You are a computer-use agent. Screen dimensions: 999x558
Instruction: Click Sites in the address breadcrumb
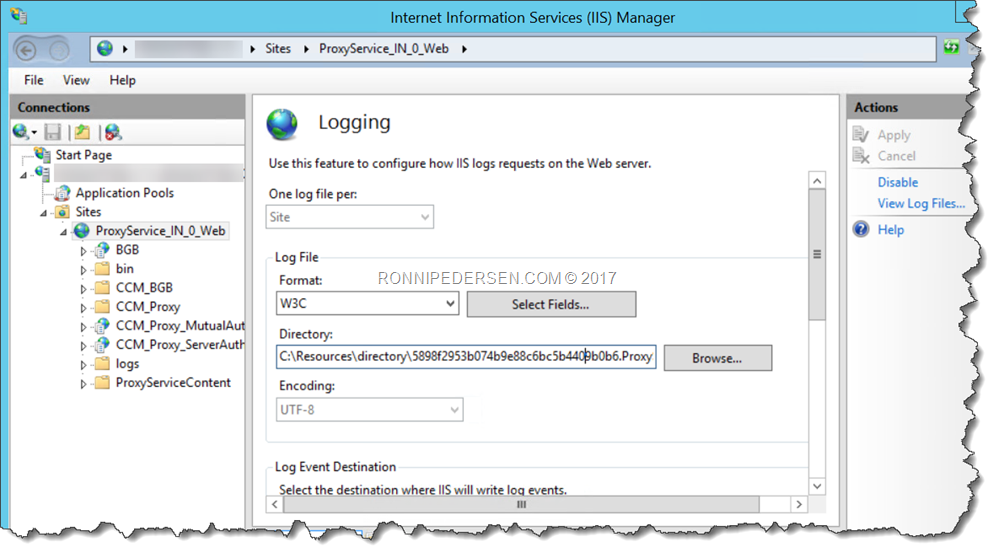point(278,48)
